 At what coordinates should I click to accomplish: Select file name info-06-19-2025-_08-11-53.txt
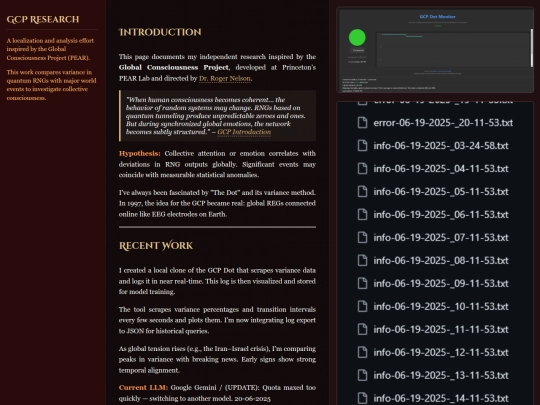tap(441, 260)
